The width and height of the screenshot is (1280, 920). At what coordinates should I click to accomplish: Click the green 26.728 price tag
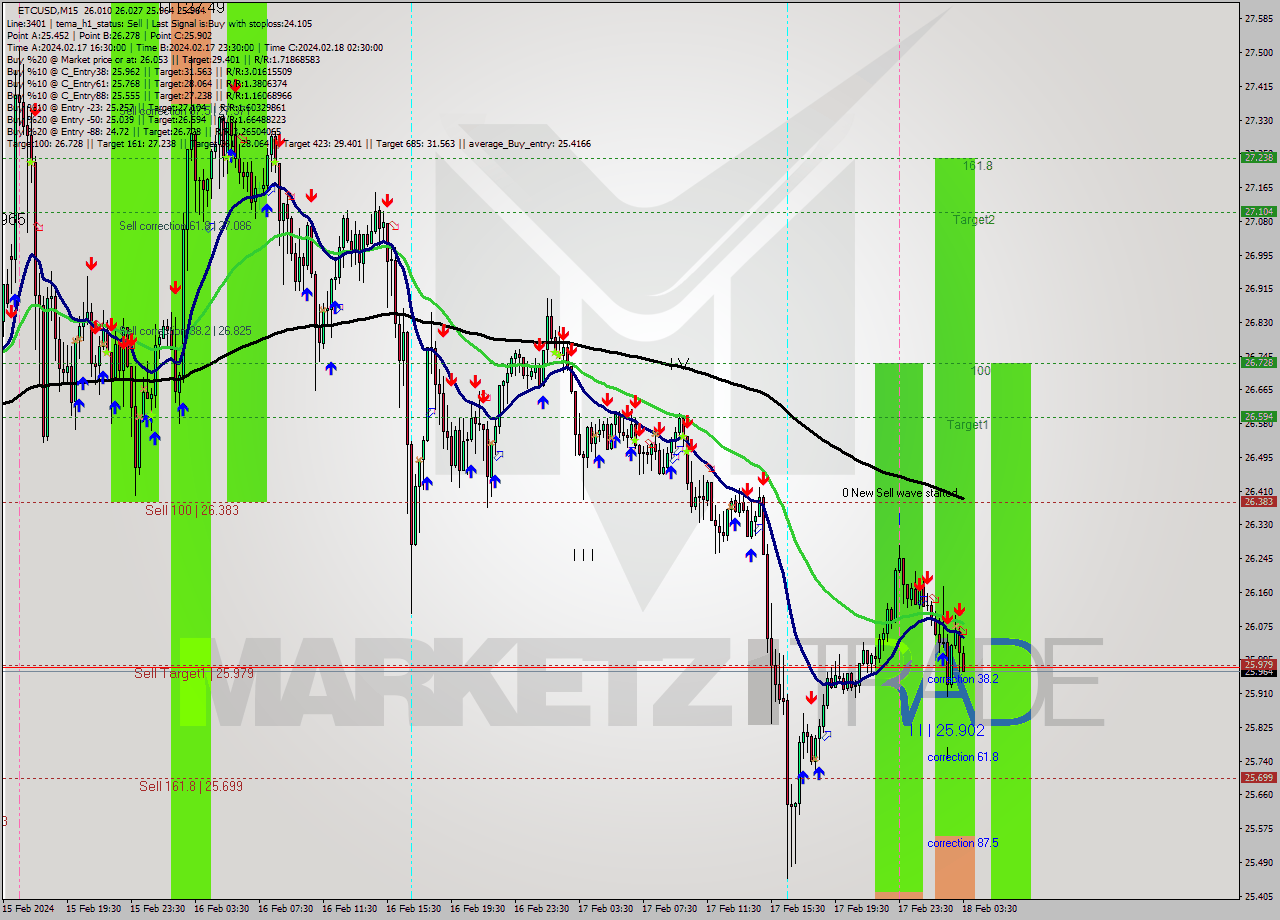[1258, 362]
